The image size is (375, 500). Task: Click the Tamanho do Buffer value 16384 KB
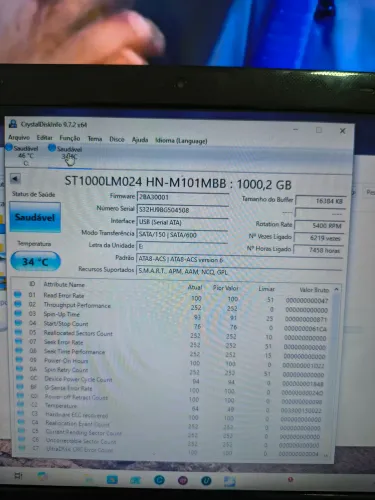321,201
